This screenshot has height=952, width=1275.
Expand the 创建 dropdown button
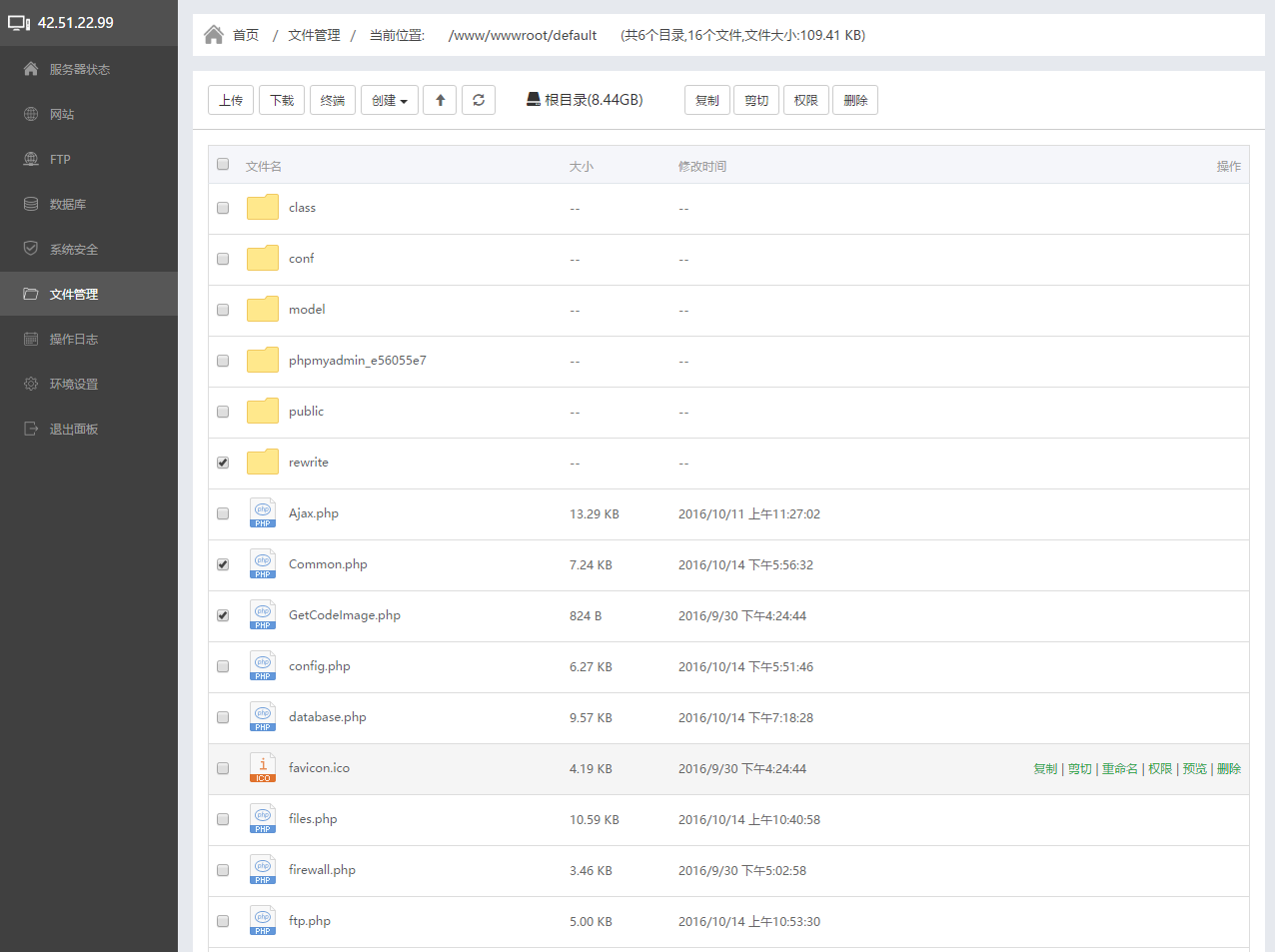coord(389,100)
